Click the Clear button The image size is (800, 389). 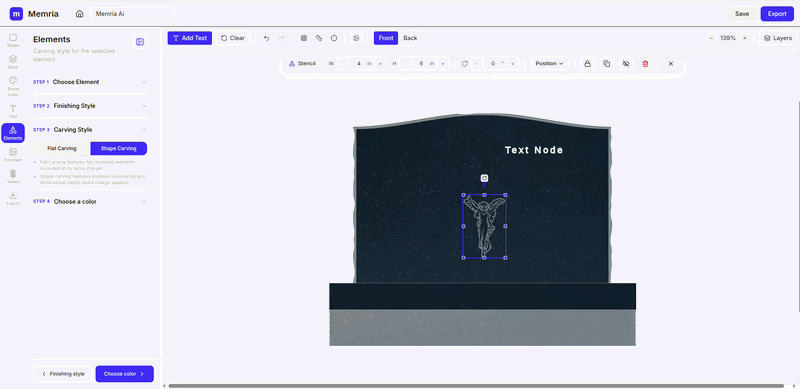[233, 38]
